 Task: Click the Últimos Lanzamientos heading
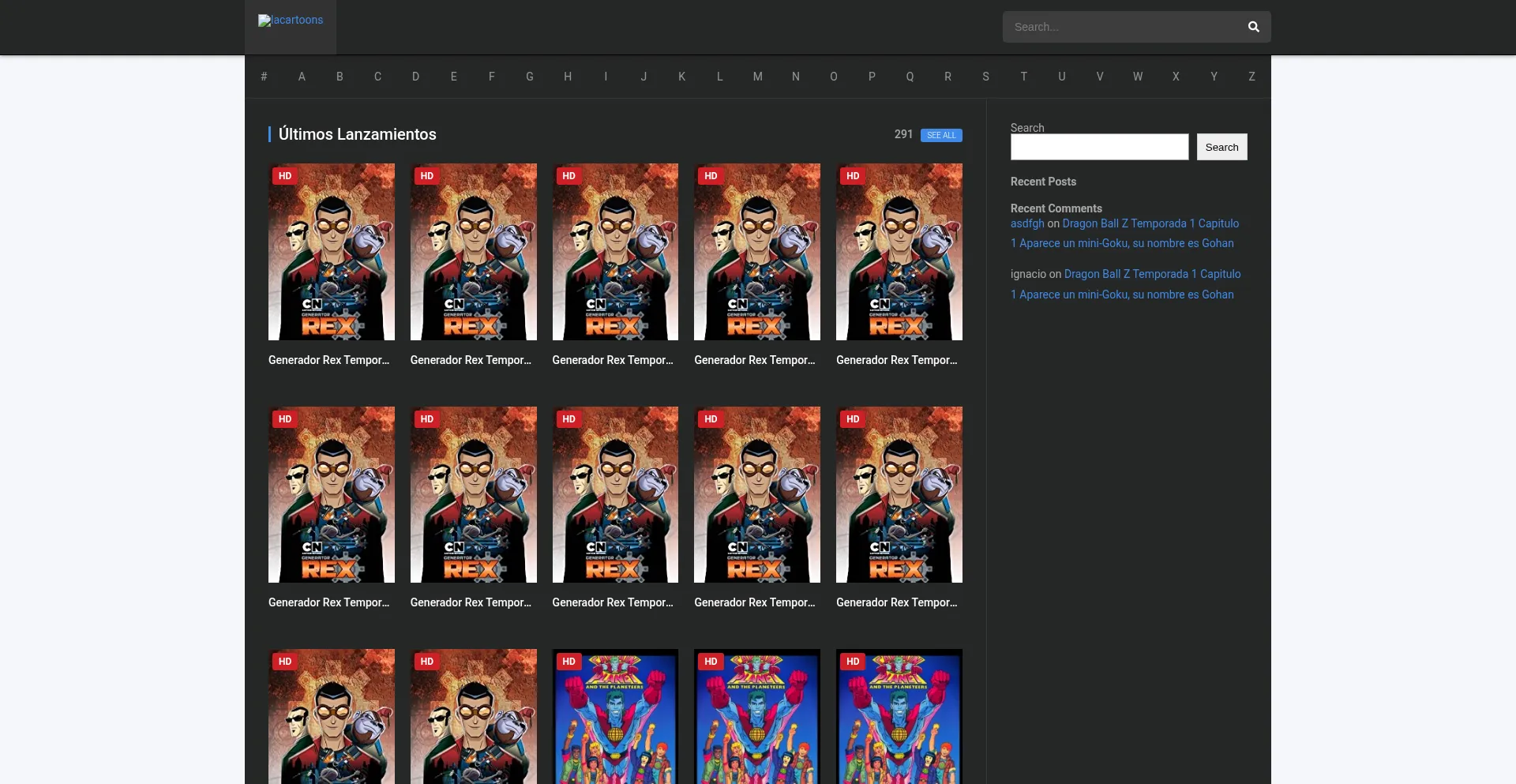click(x=358, y=134)
